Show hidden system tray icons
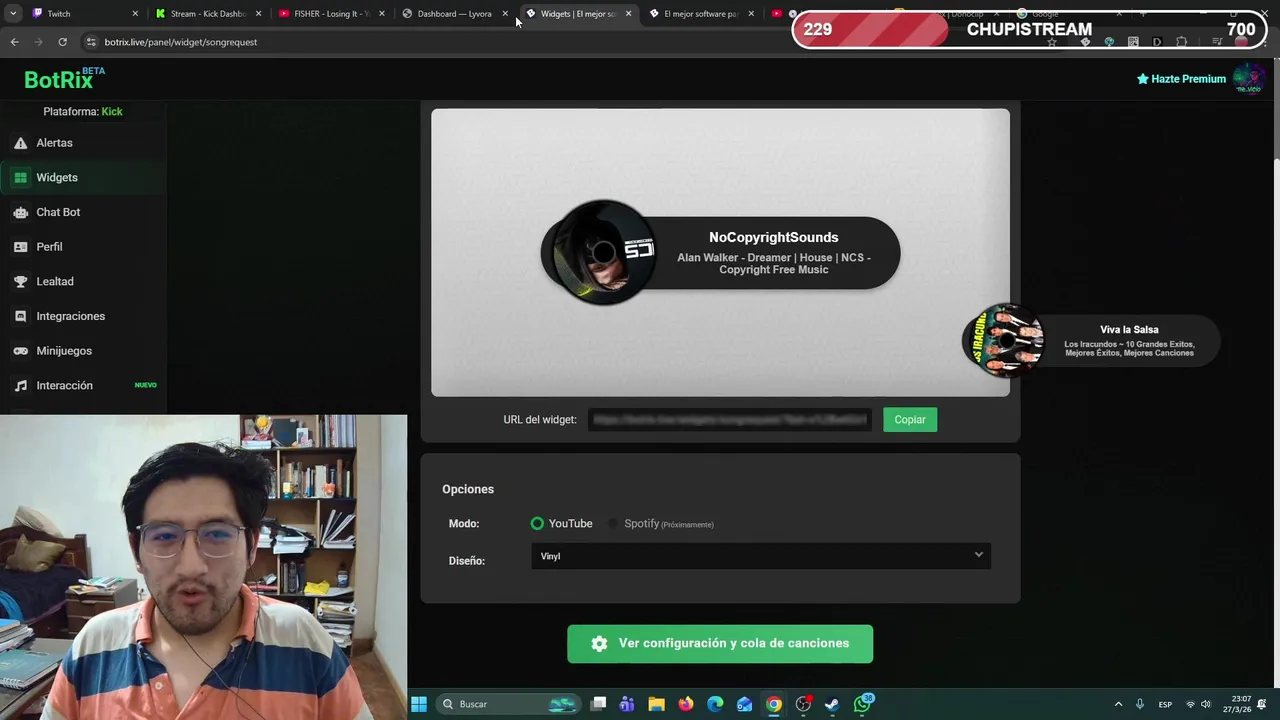Viewport: 1280px width, 720px height. 1118,704
